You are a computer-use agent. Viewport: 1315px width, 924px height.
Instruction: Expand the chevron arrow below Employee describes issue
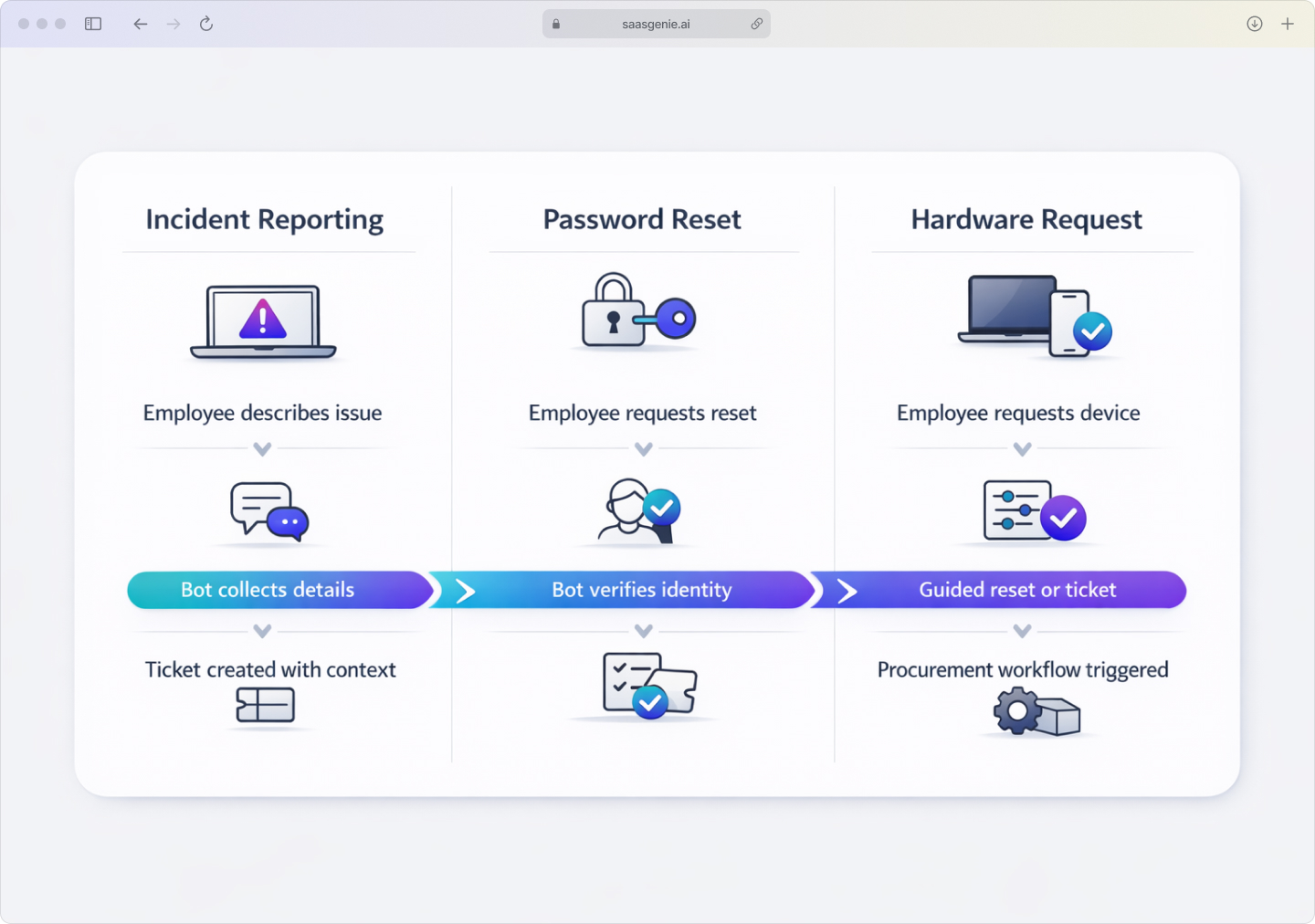click(262, 448)
